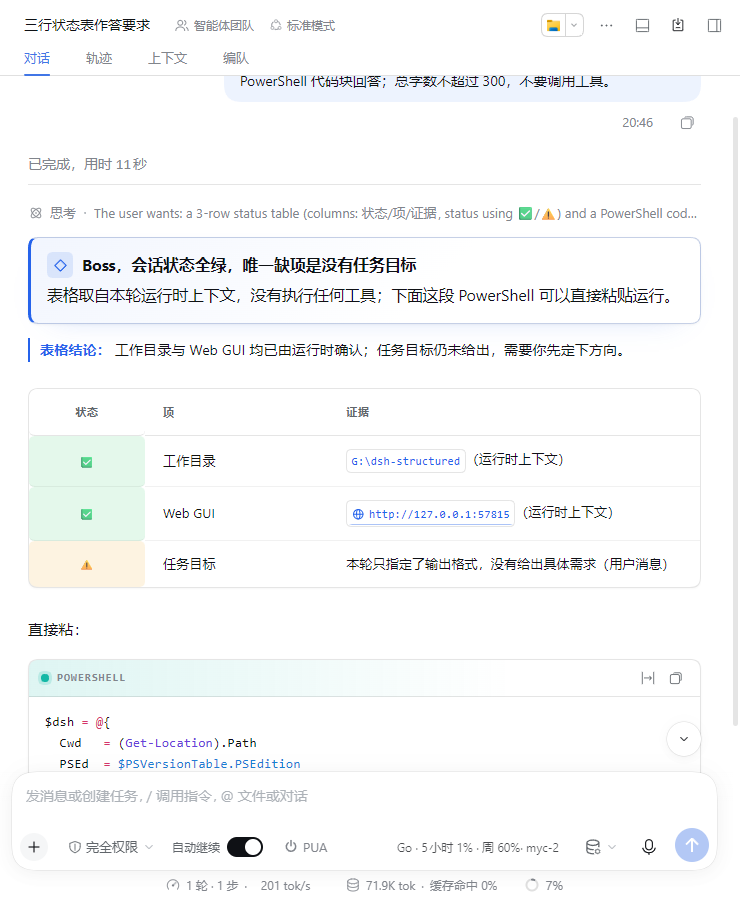The image size is (740, 900).
Task: Click the 7% context usage ring
Action: click(x=544, y=886)
